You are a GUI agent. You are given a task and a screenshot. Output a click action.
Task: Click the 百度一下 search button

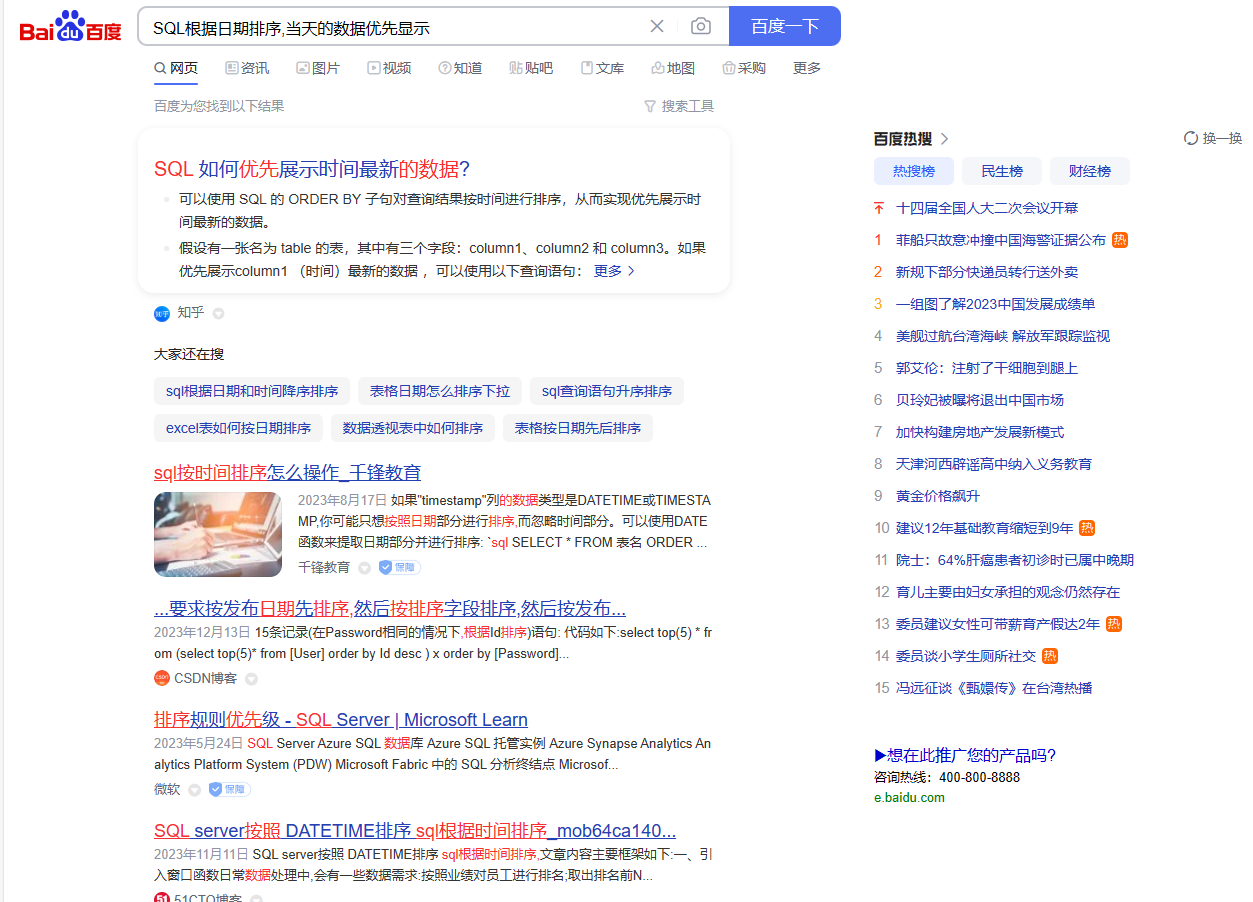pos(785,26)
